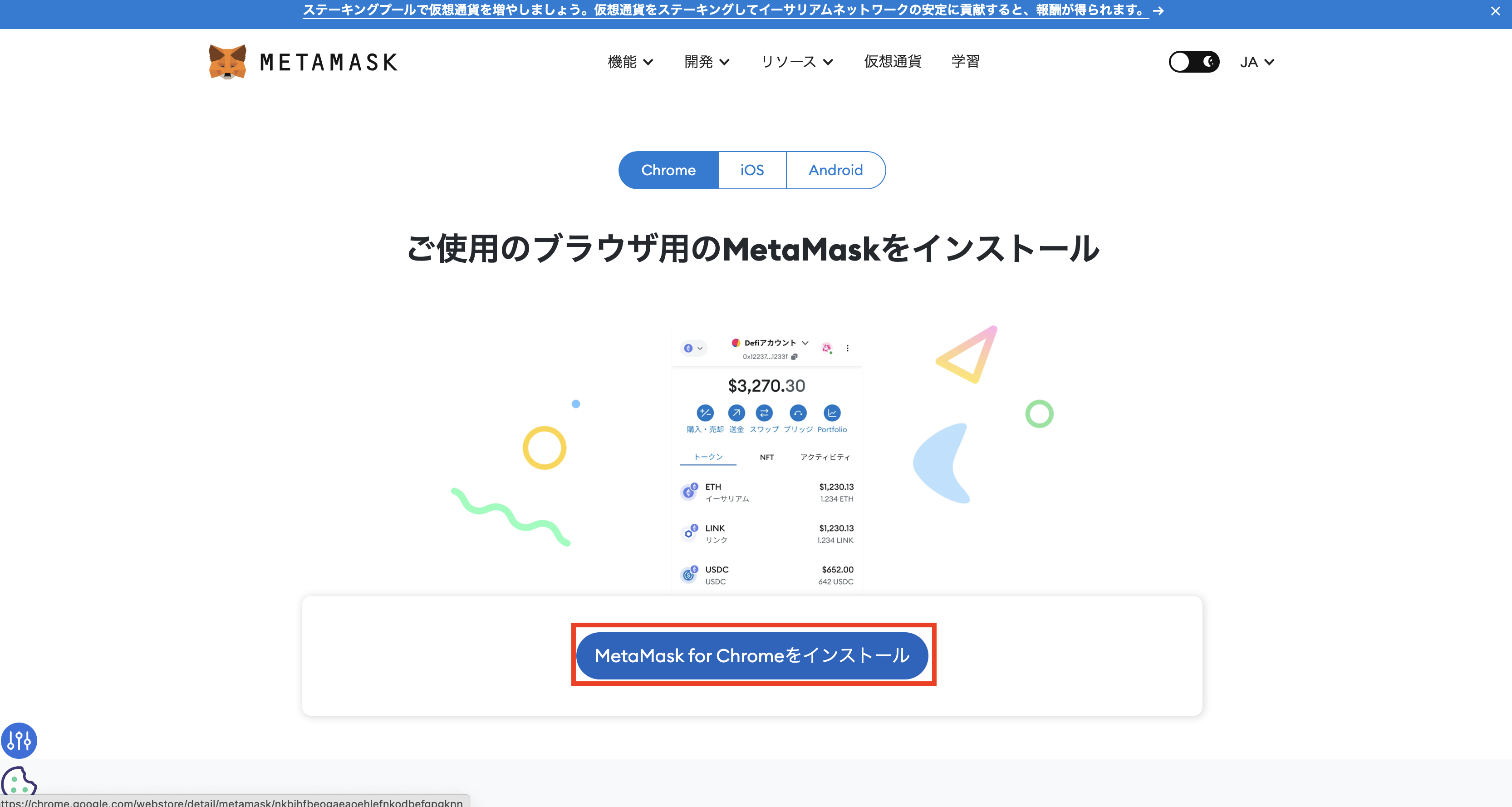Click the Buy and Sell (購入・売却) icon
The height and width of the screenshot is (807, 1512).
[705, 413]
